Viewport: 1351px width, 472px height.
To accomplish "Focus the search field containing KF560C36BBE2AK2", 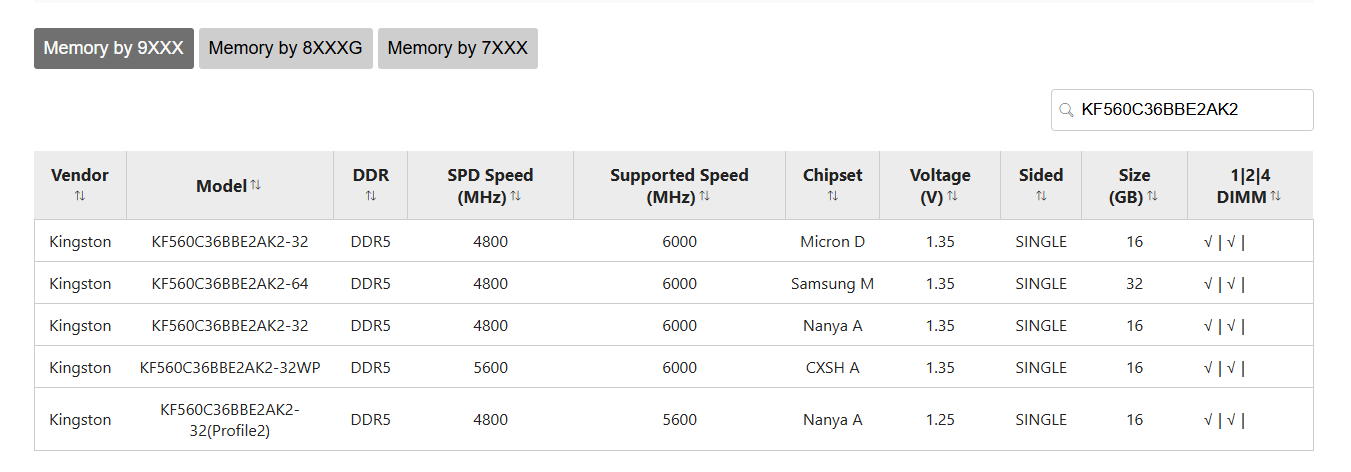I will (1182, 110).
